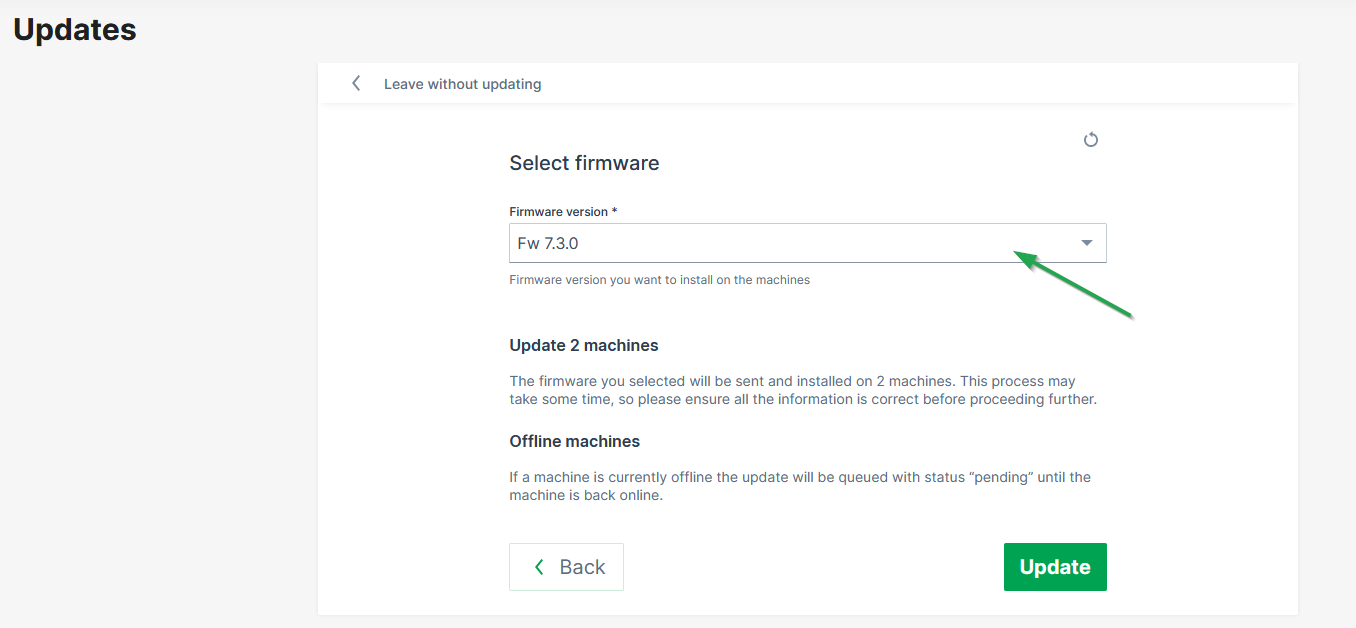This screenshot has height=628, width=1356.
Task: Go back using the Back button label
Action: click(582, 567)
